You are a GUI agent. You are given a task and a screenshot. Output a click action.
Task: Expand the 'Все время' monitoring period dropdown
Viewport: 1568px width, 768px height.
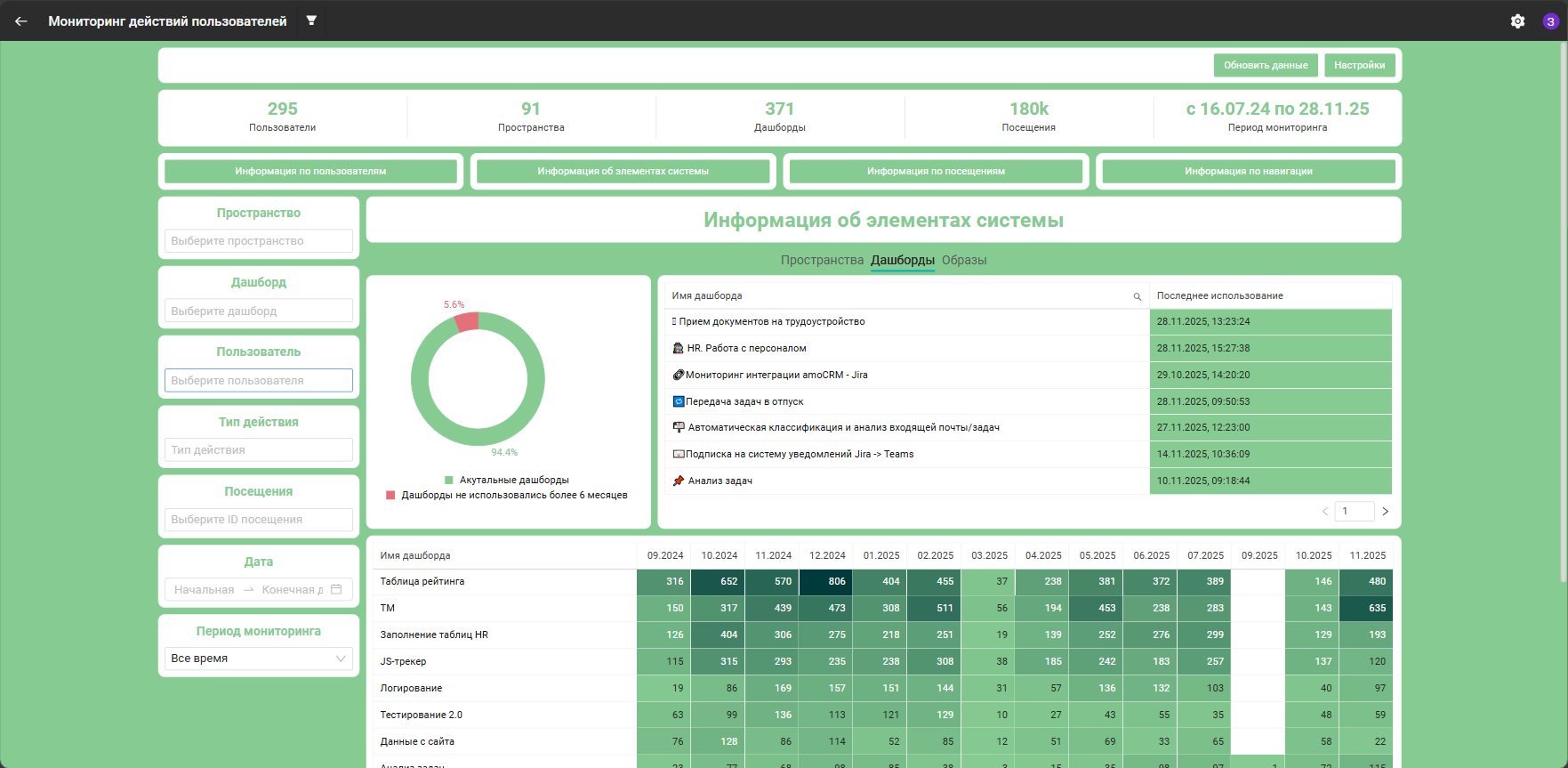click(259, 659)
